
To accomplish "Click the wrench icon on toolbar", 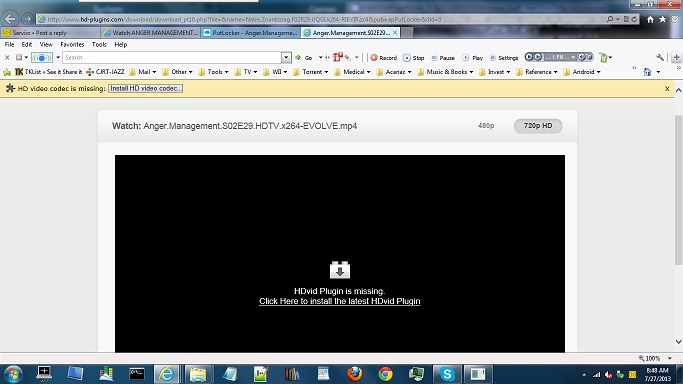I will tap(660, 57).
